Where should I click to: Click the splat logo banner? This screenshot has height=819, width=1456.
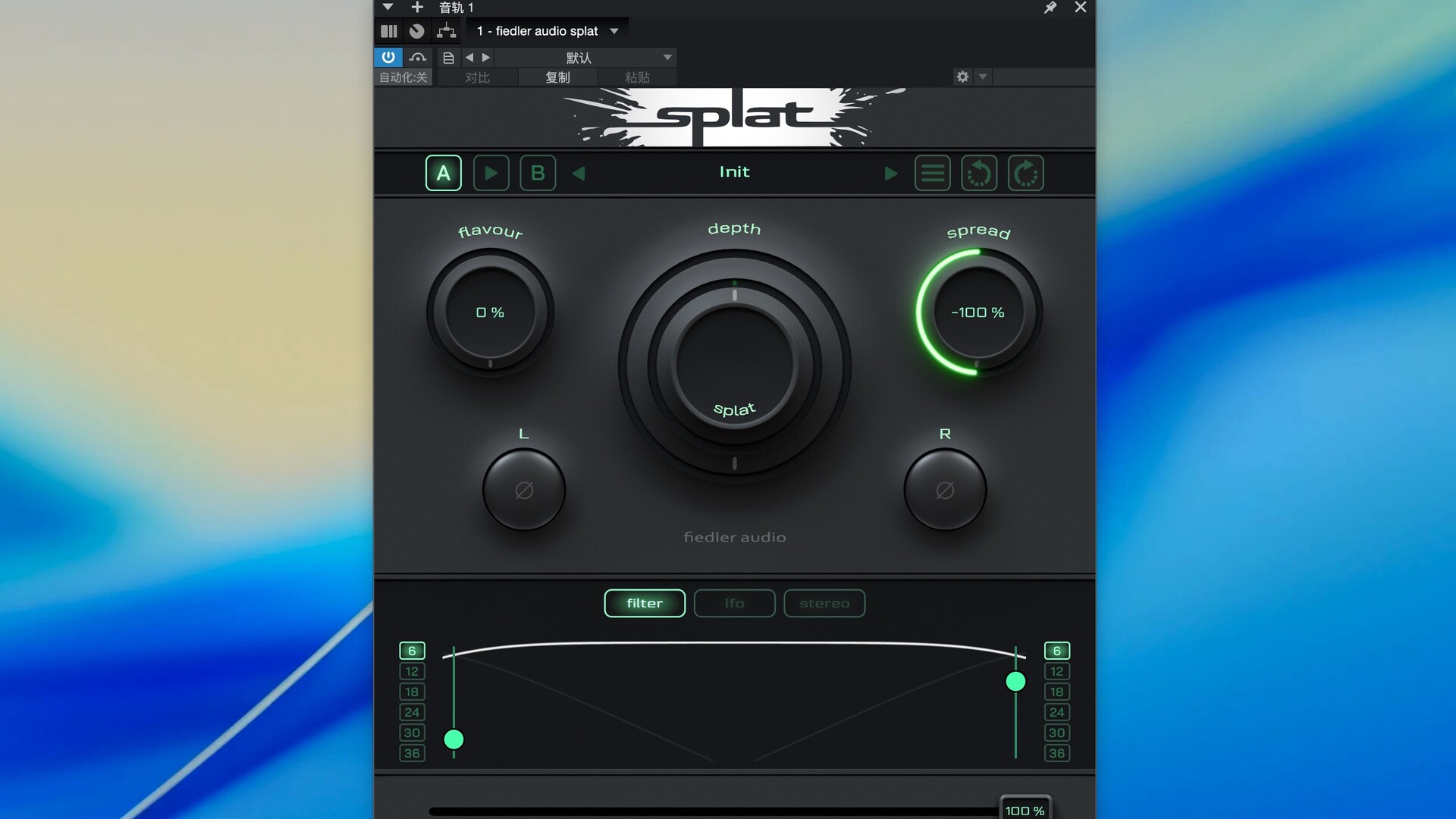[x=734, y=117]
